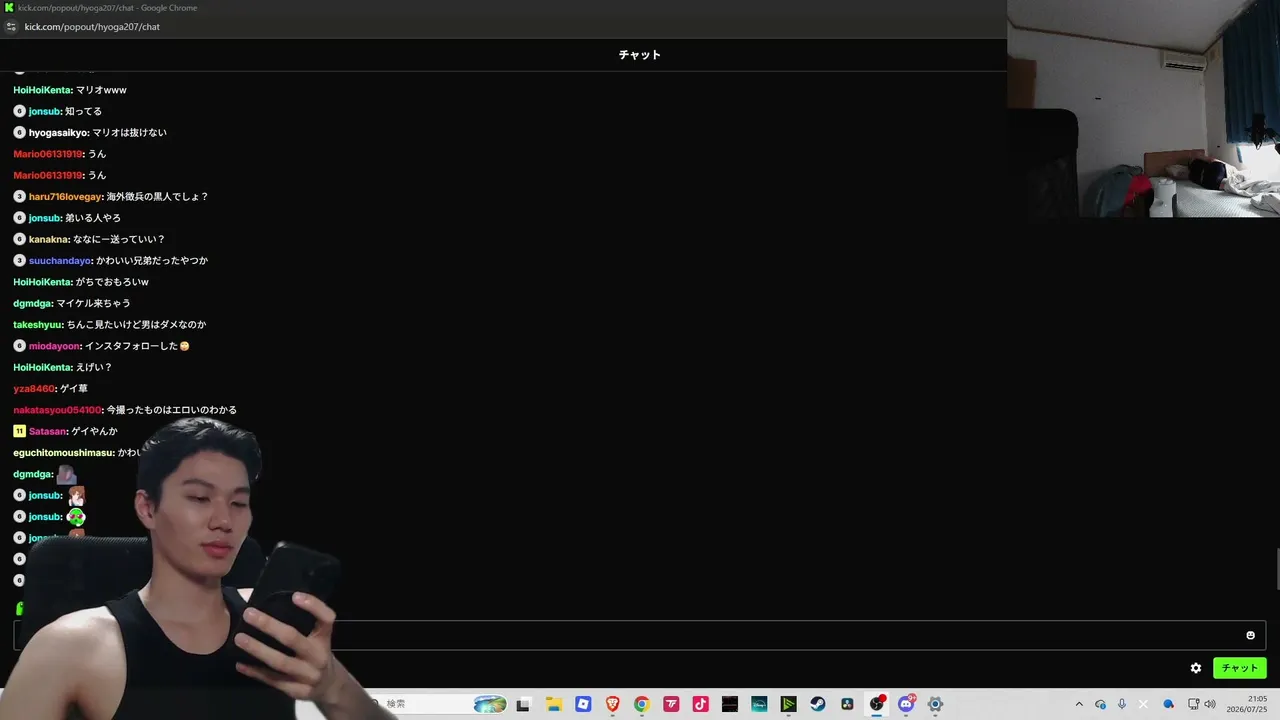
Task: Launch Brave browser from the taskbar
Action: click(x=613, y=704)
